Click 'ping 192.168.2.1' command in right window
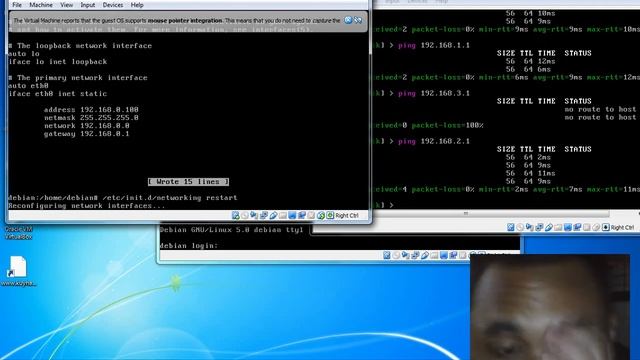Image resolution: width=640 pixels, height=360 pixels. click(x=433, y=141)
